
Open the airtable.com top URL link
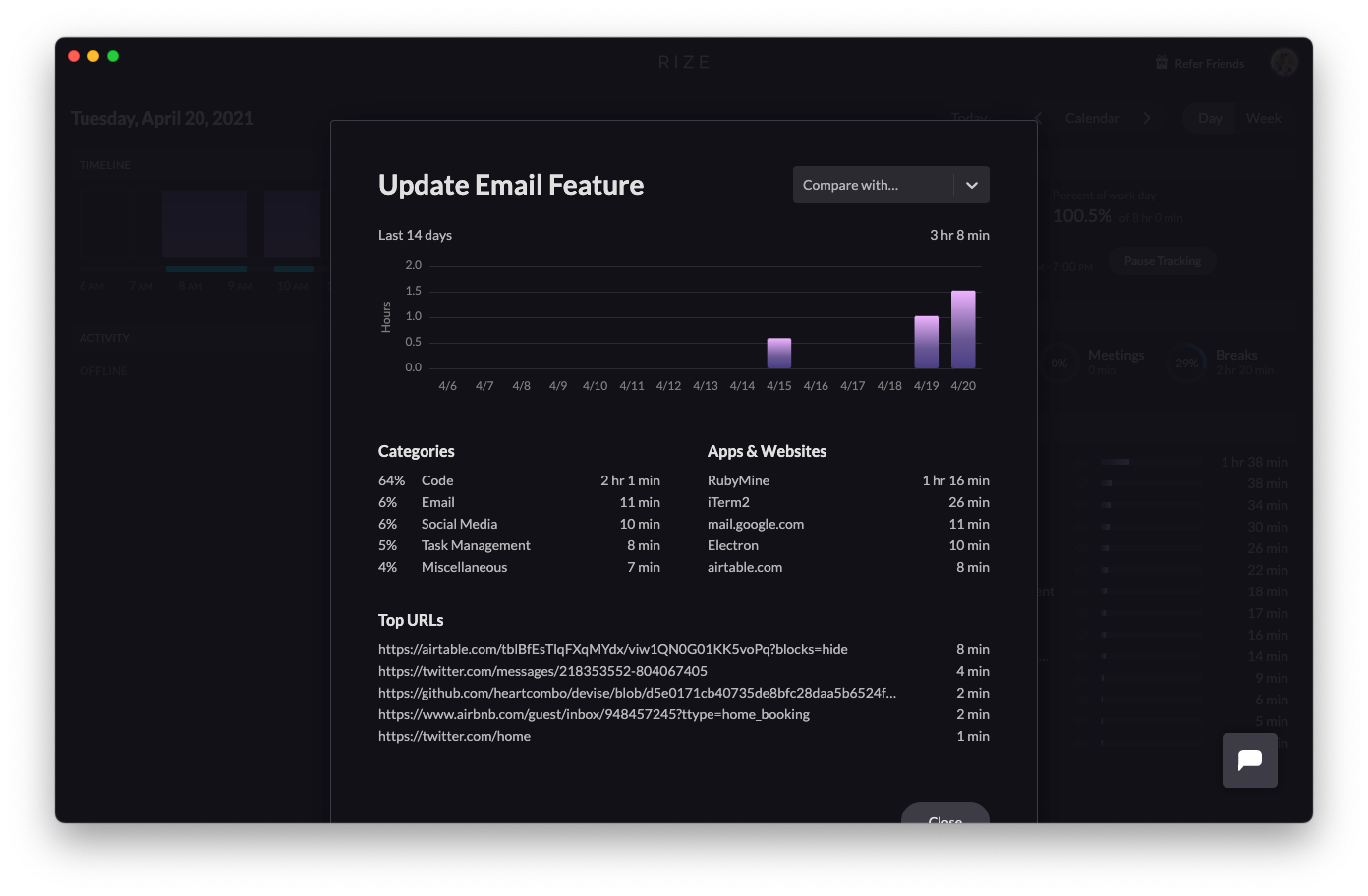click(x=612, y=649)
